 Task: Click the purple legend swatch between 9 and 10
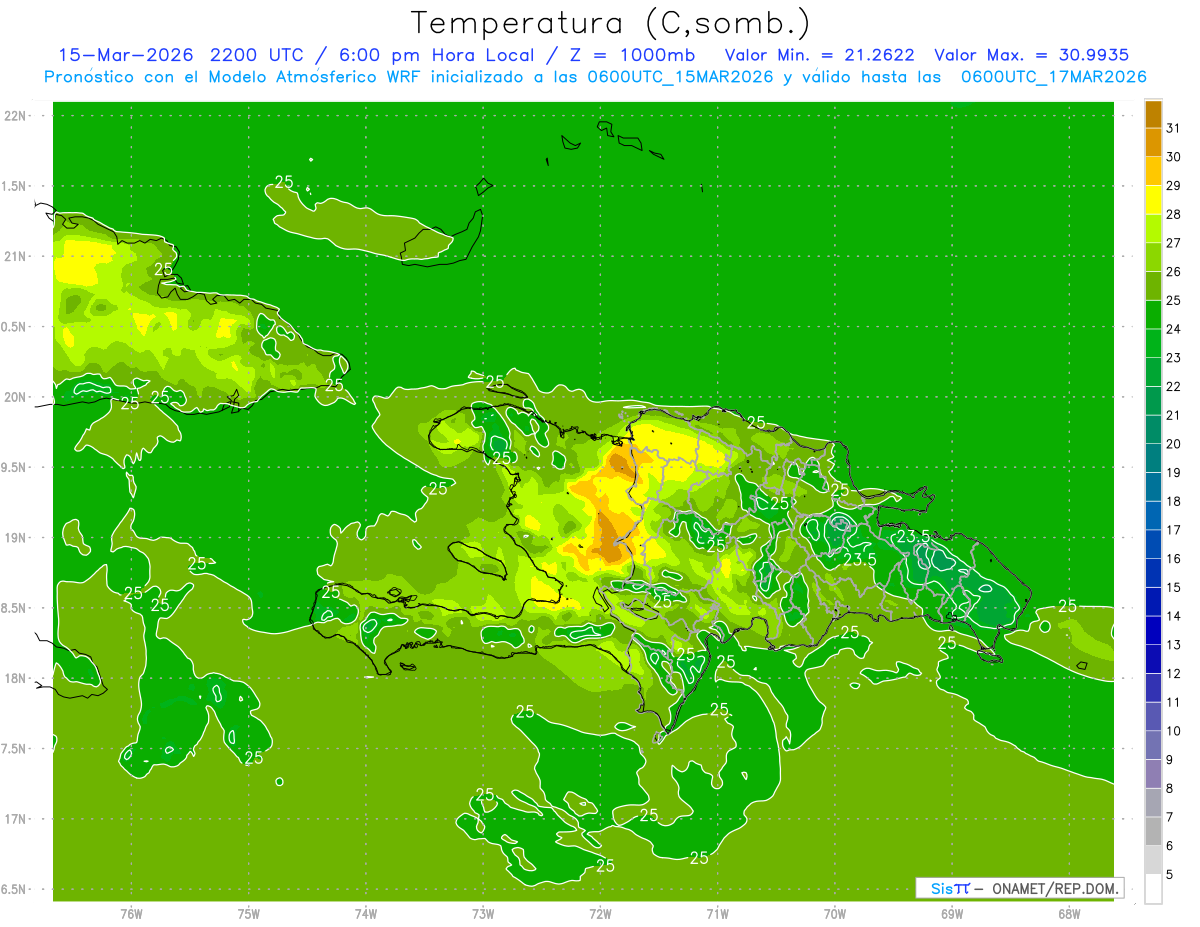[1153, 745]
